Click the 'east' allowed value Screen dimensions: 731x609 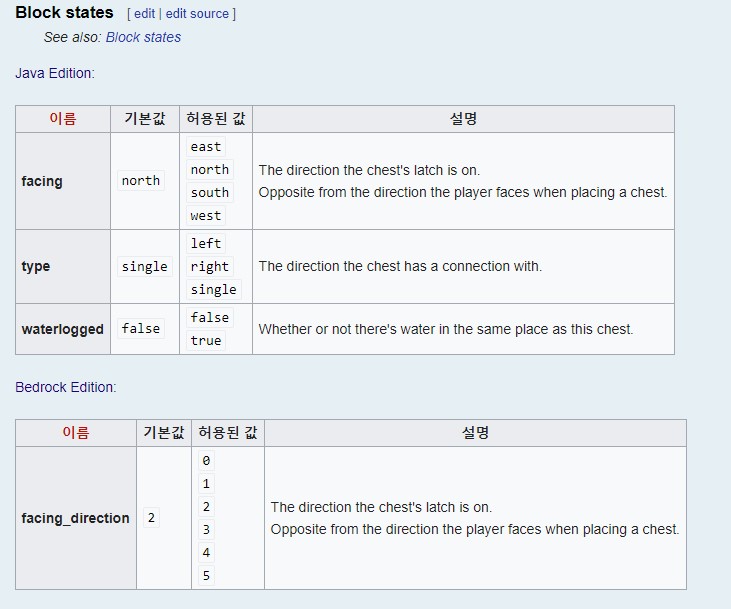tap(206, 146)
